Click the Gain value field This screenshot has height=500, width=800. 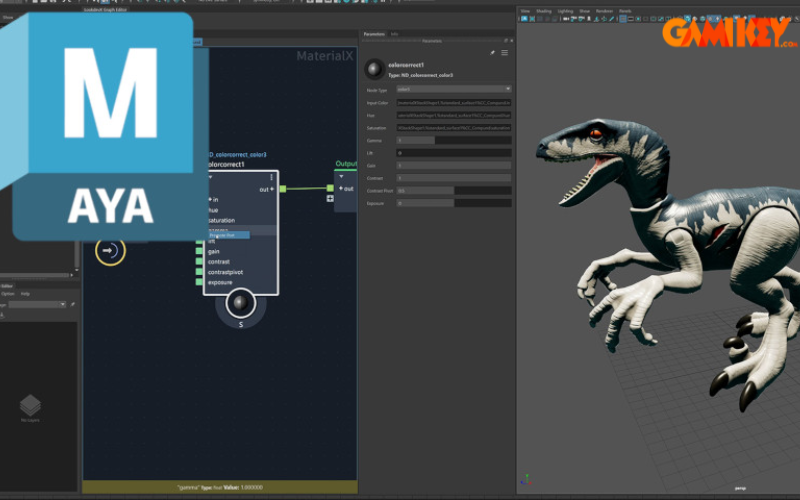coord(454,165)
